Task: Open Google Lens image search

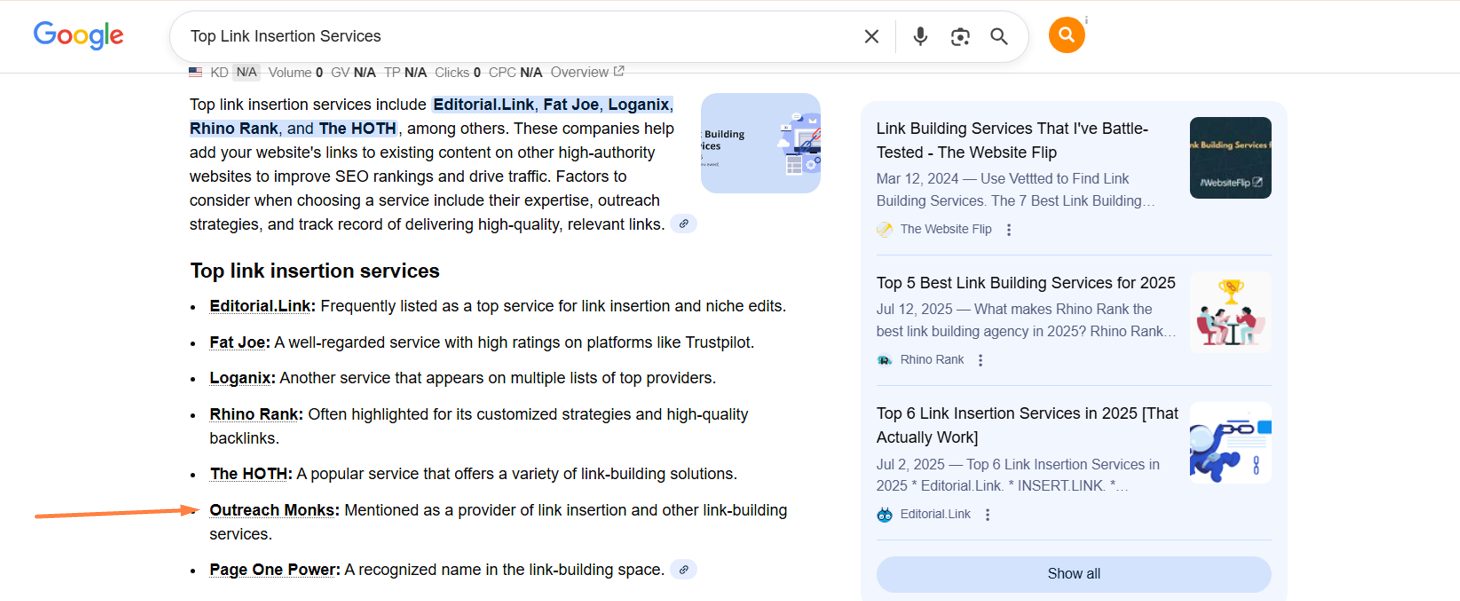Action: pyautogui.click(x=960, y=37)
